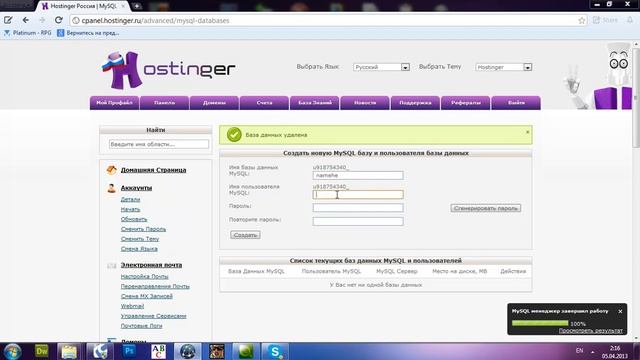Click the Accounts person icon in sidebar
Screen dimensions: 640x360
[x=111, y=188]
